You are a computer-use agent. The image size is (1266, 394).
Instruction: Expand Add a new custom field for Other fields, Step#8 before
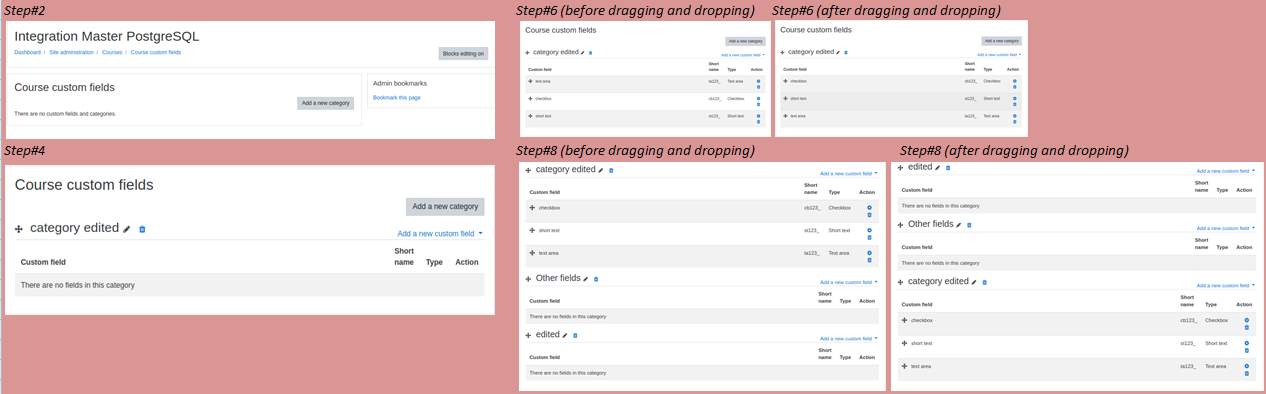click(x=849, y=282)
